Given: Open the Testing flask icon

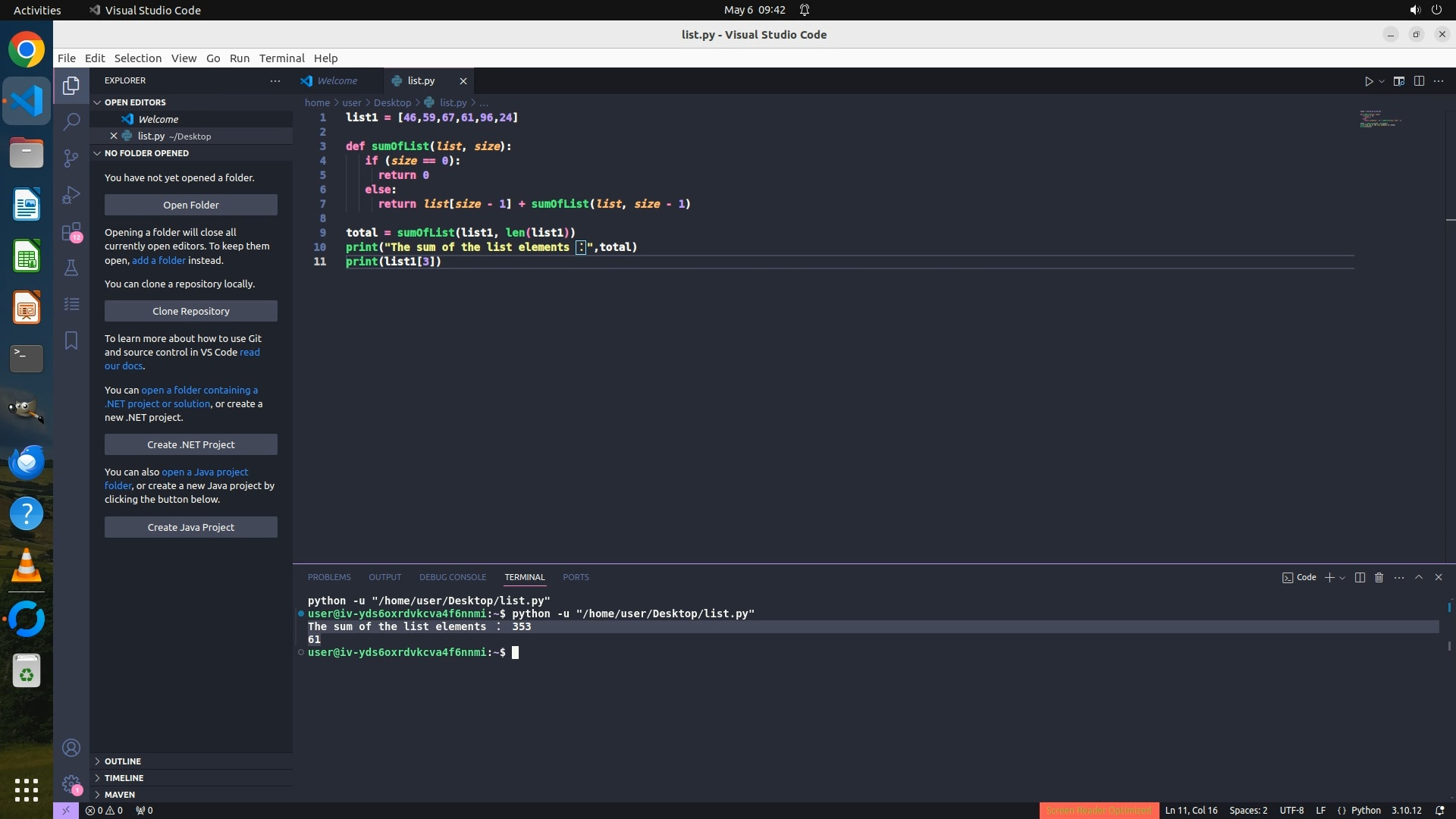Looking at the screenshot, I should coord(71,268).
